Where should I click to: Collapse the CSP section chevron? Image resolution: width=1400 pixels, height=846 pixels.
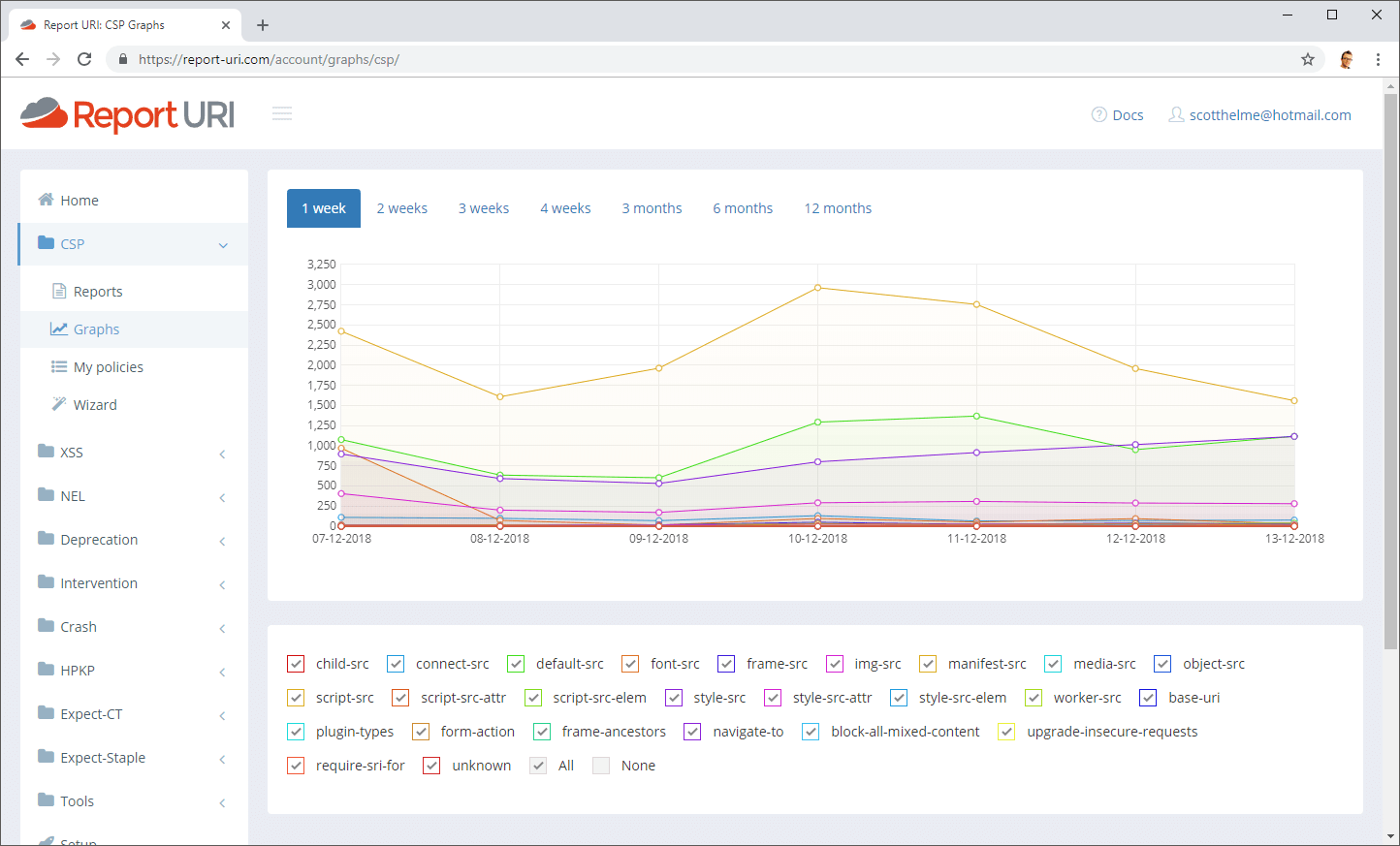click(223, 245)
